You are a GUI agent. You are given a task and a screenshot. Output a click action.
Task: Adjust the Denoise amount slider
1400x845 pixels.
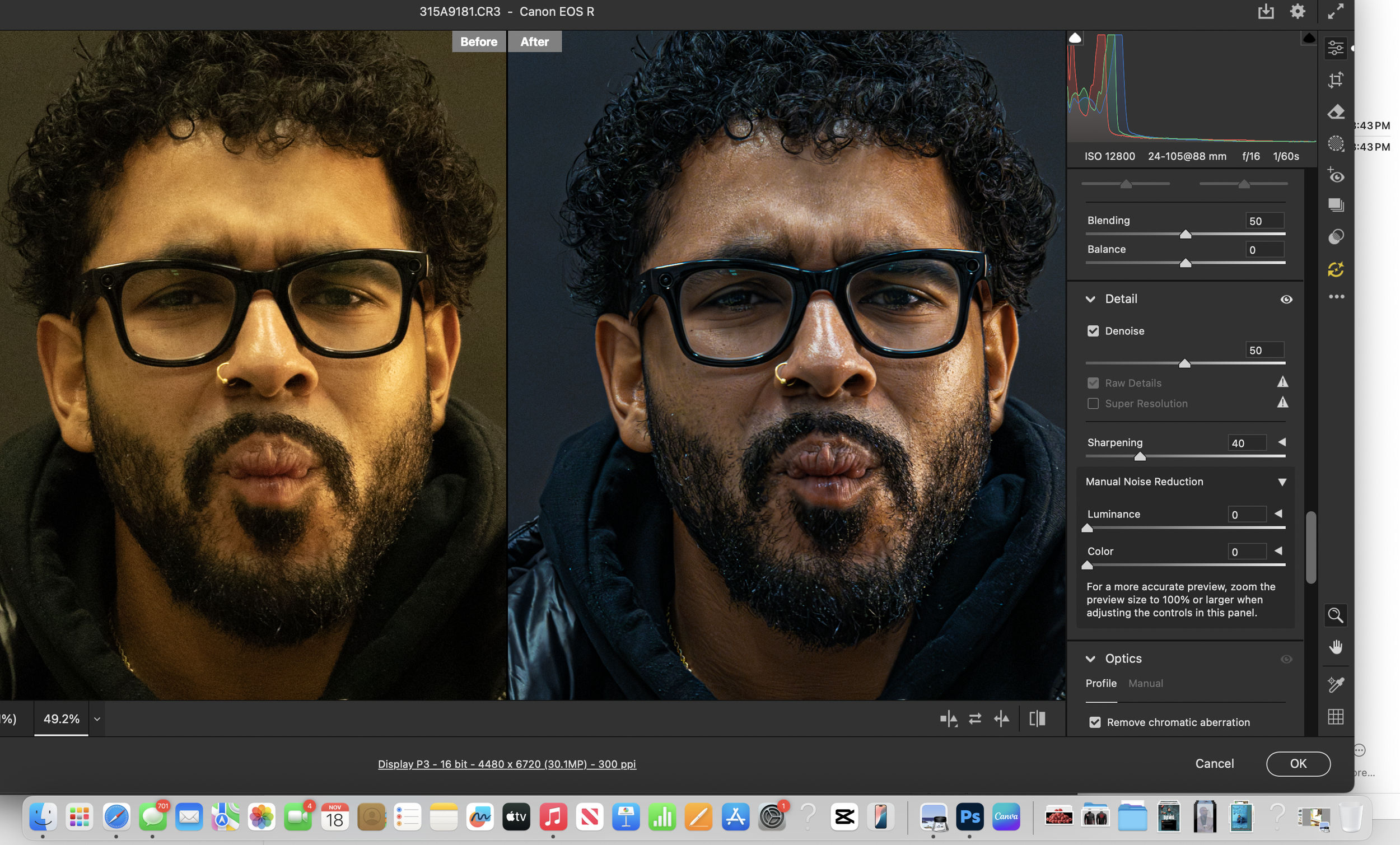[x=1184, y=363]
